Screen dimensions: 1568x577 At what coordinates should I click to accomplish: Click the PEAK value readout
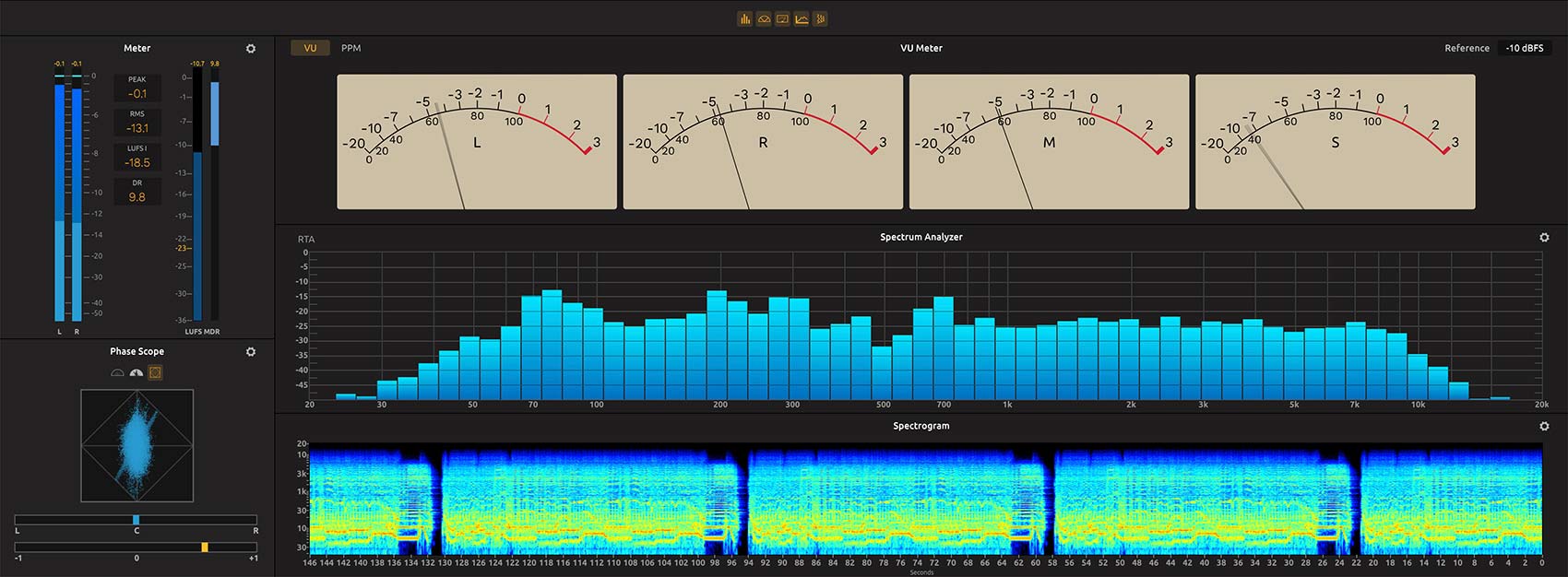[x=137, y=93]
